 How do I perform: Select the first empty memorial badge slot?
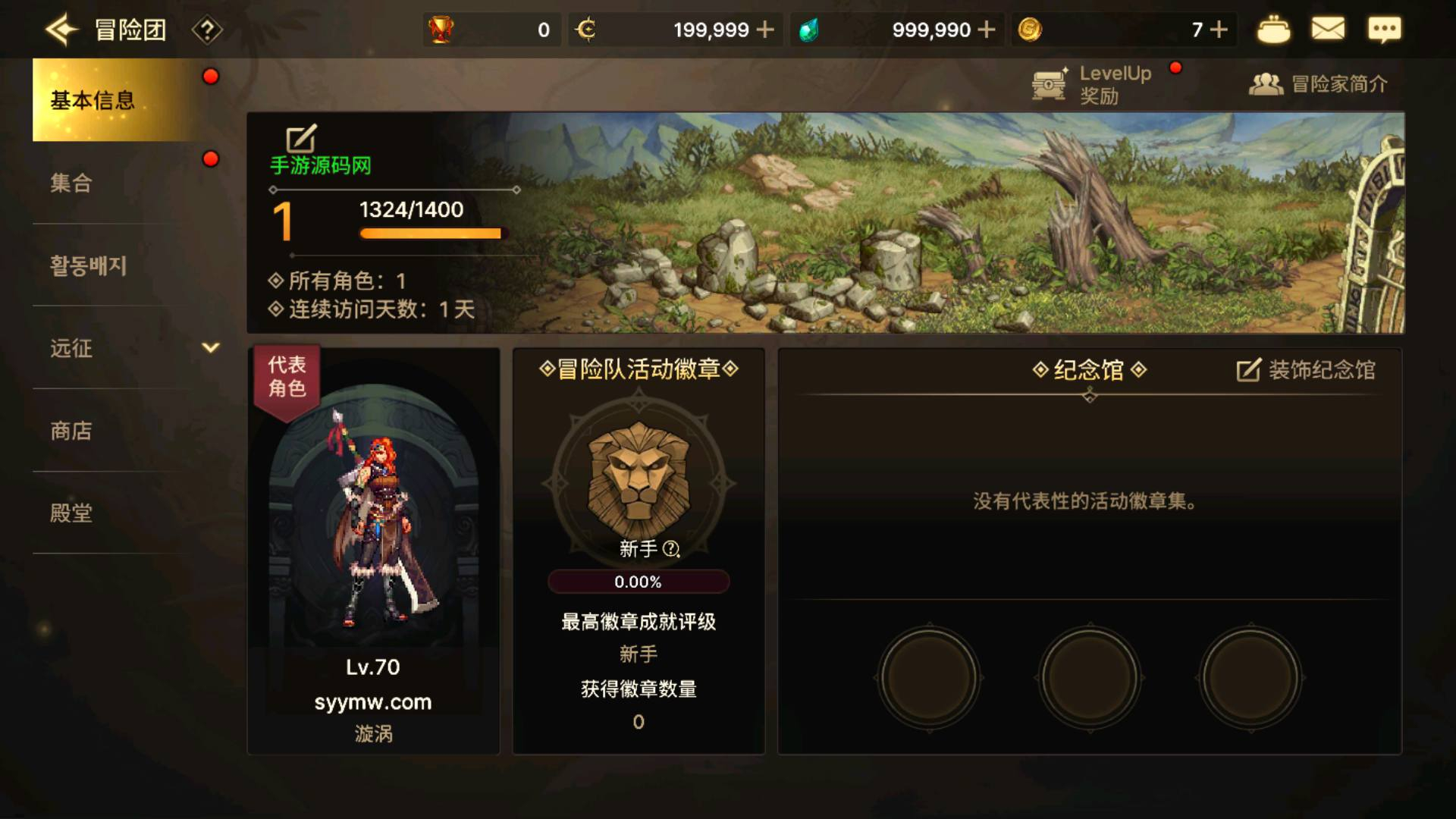point(929,677)
